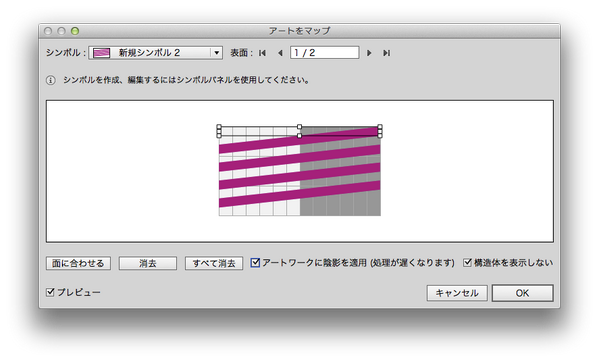Viewport: 599px width, 362px height.
Task: Click the top-center bounding box handle
Action: (x=300, y=127)
